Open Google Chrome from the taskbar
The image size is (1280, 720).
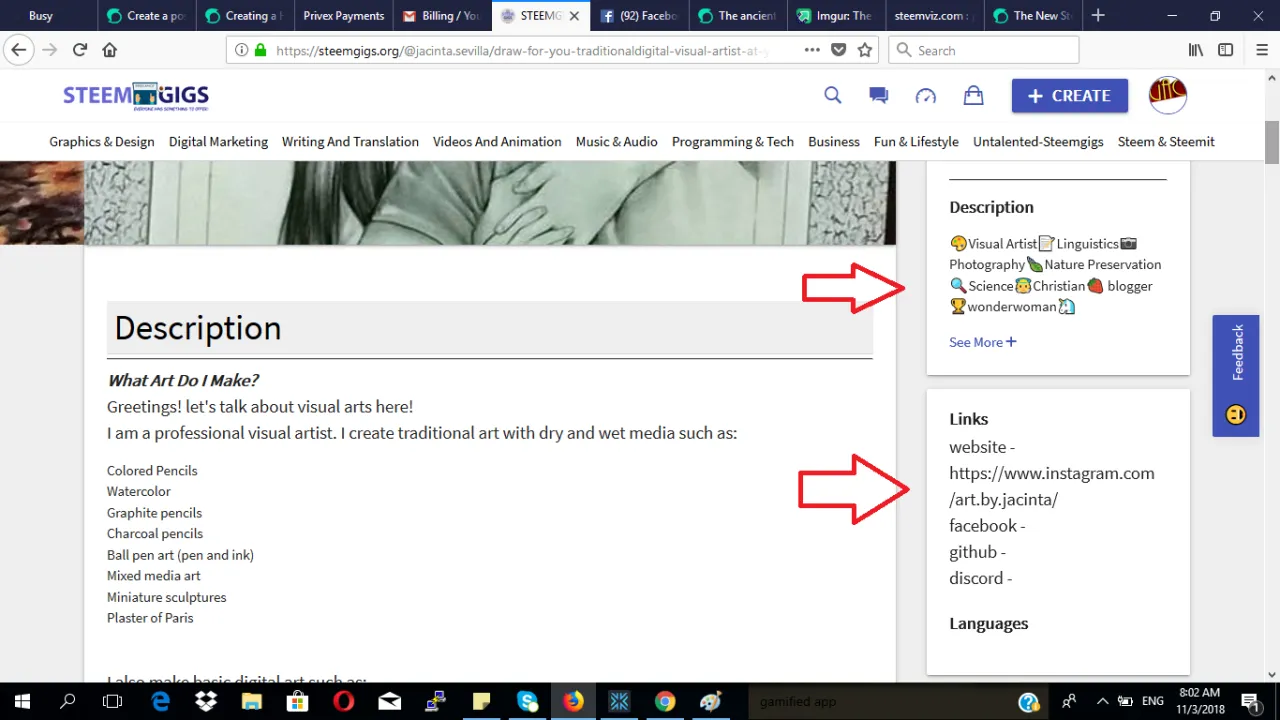click(x=665, y=701)
